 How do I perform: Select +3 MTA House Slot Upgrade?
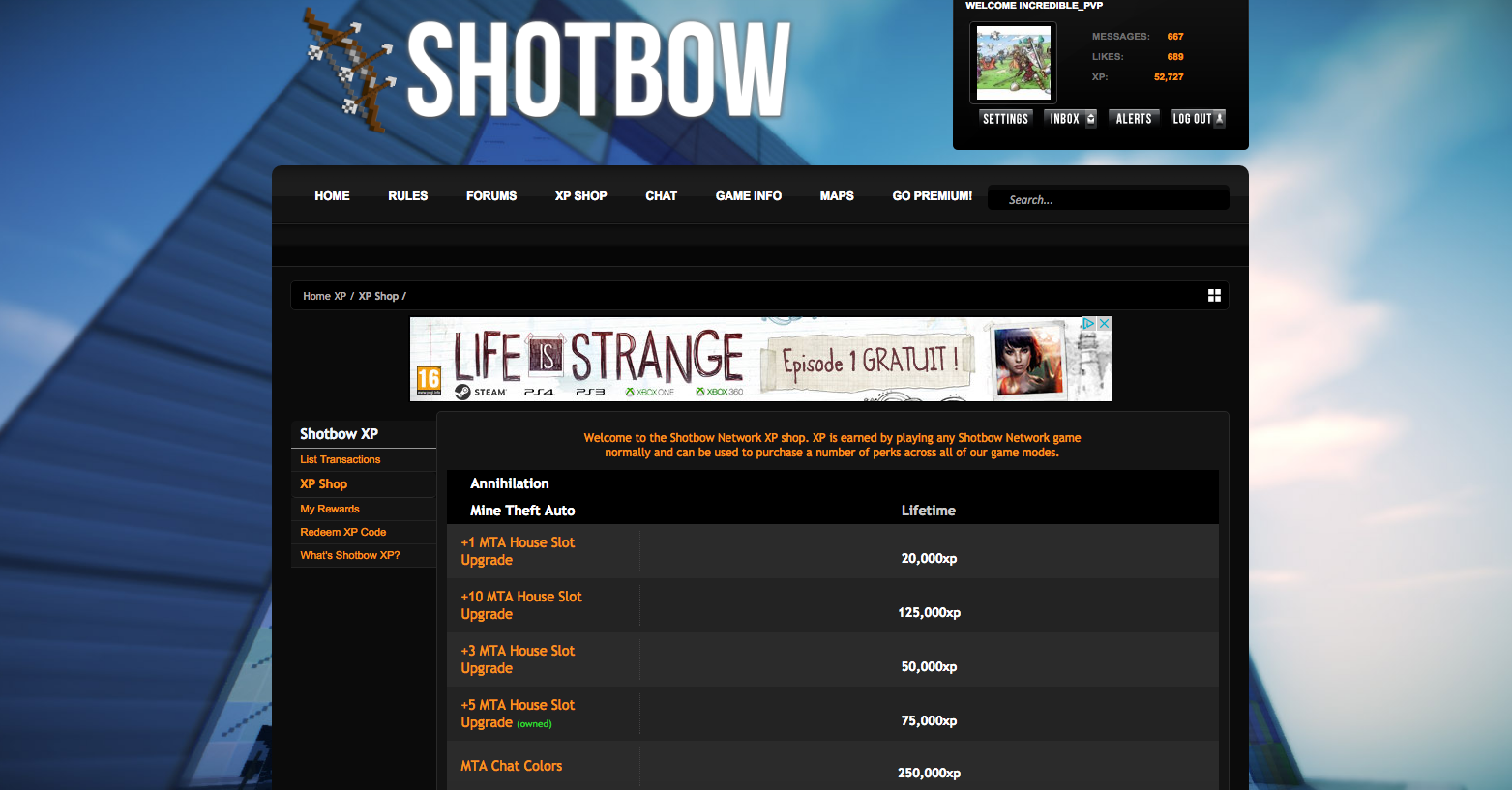pyautogui.click(x=518, y=659)
